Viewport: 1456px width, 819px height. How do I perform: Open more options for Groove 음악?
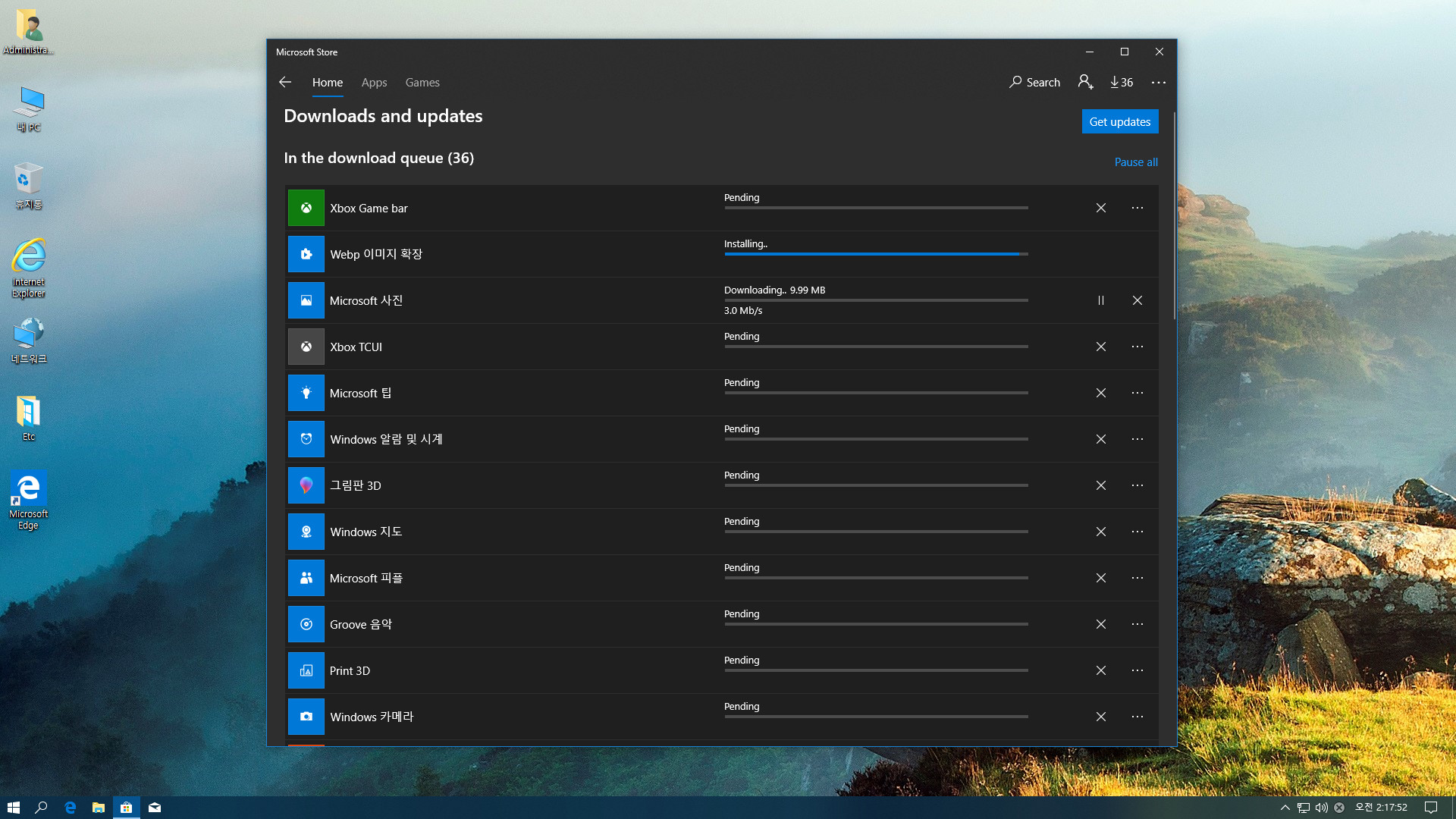[1137, 624]
